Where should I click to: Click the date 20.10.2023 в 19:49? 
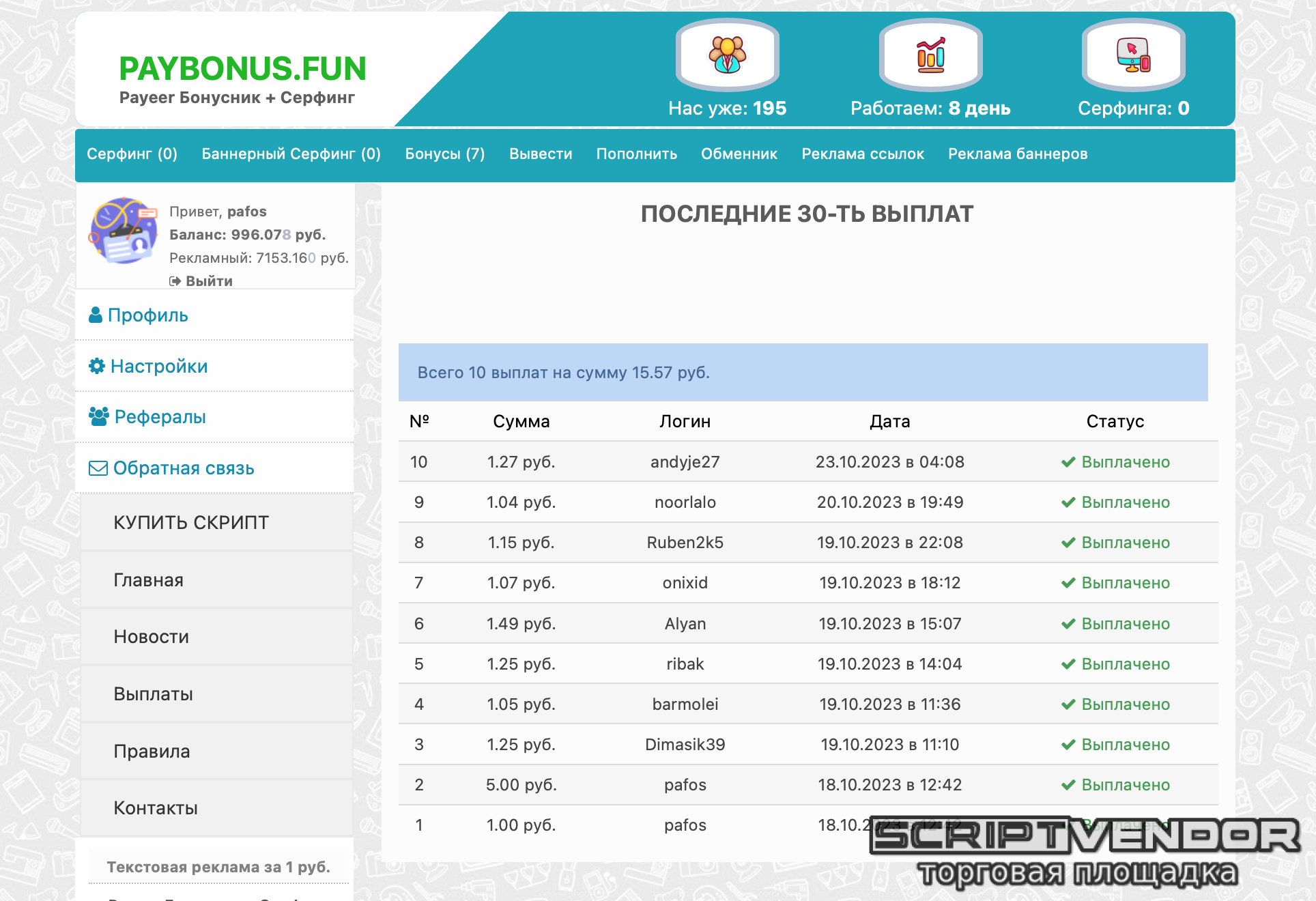[890, 502]
